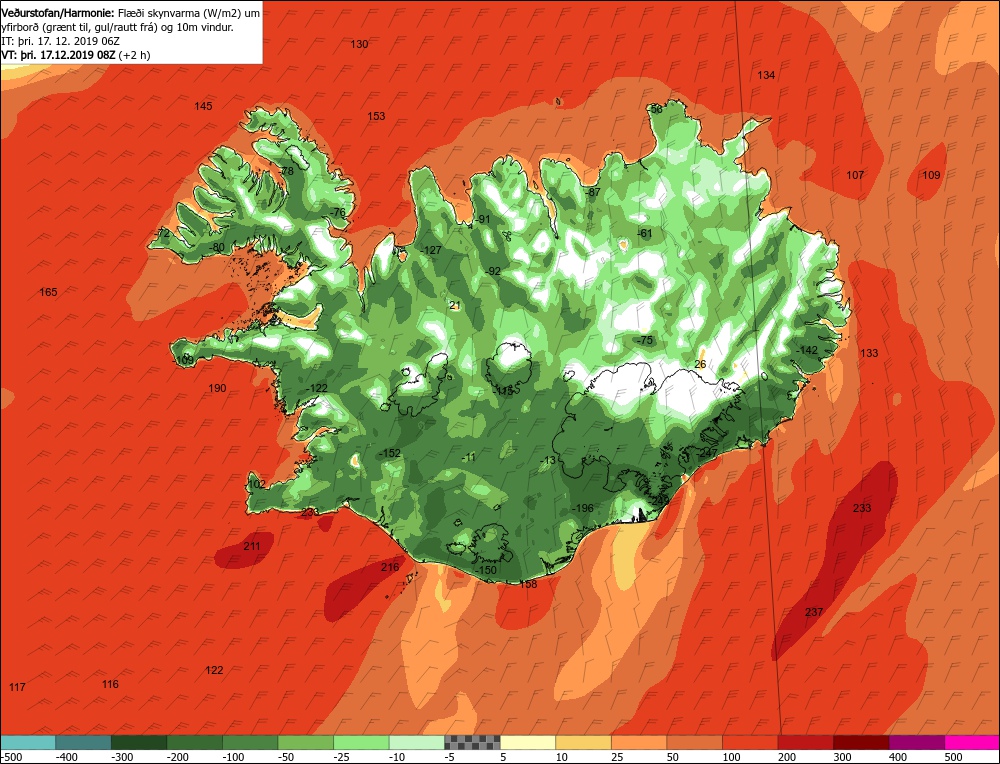Click the green swatch between -200 and -100

194,742
